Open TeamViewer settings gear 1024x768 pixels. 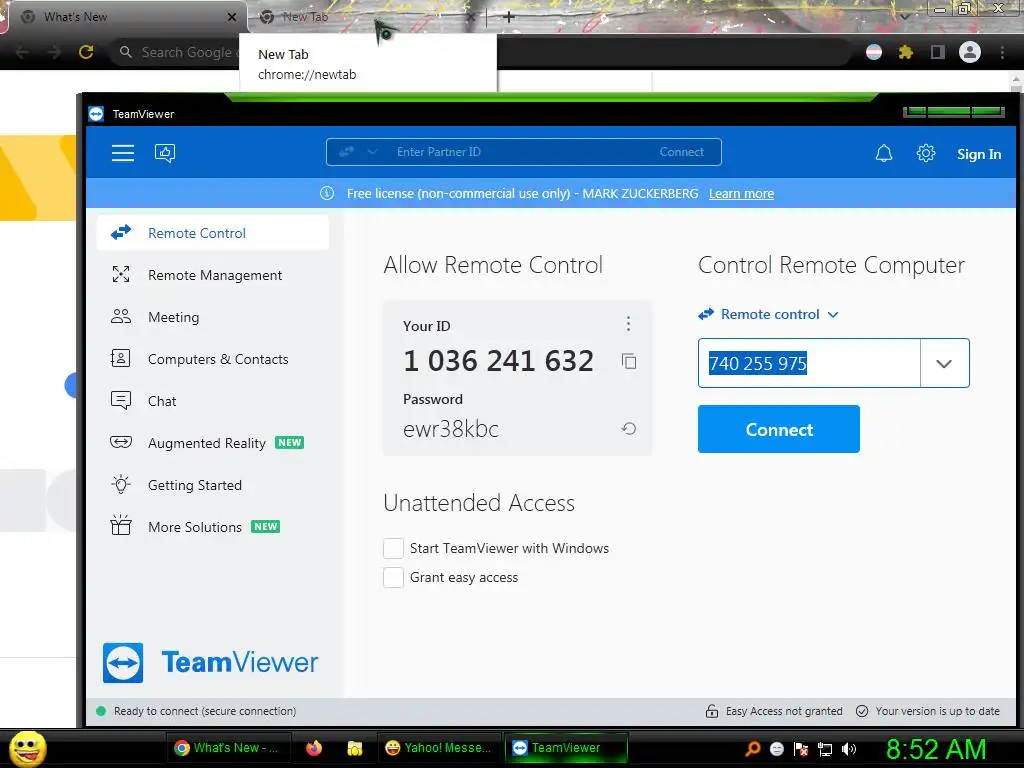[x=925, y=153]
